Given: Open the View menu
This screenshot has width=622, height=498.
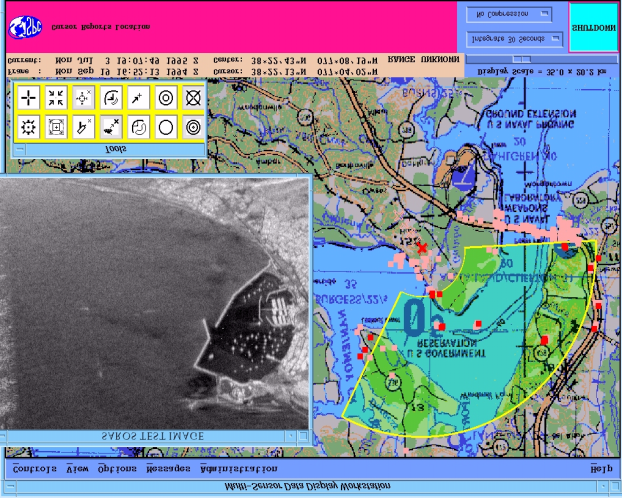Looking at the screenshot, I should (77, 469).
